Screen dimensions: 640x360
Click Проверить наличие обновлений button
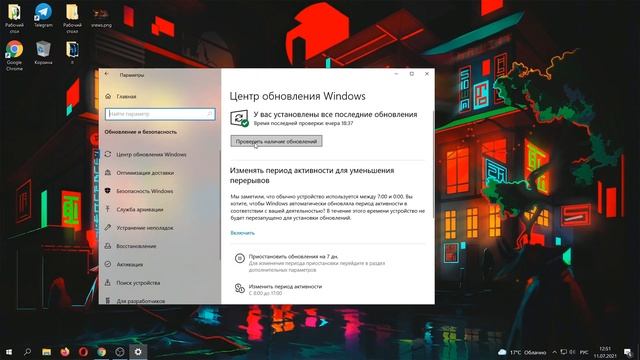tap(276, 141)
